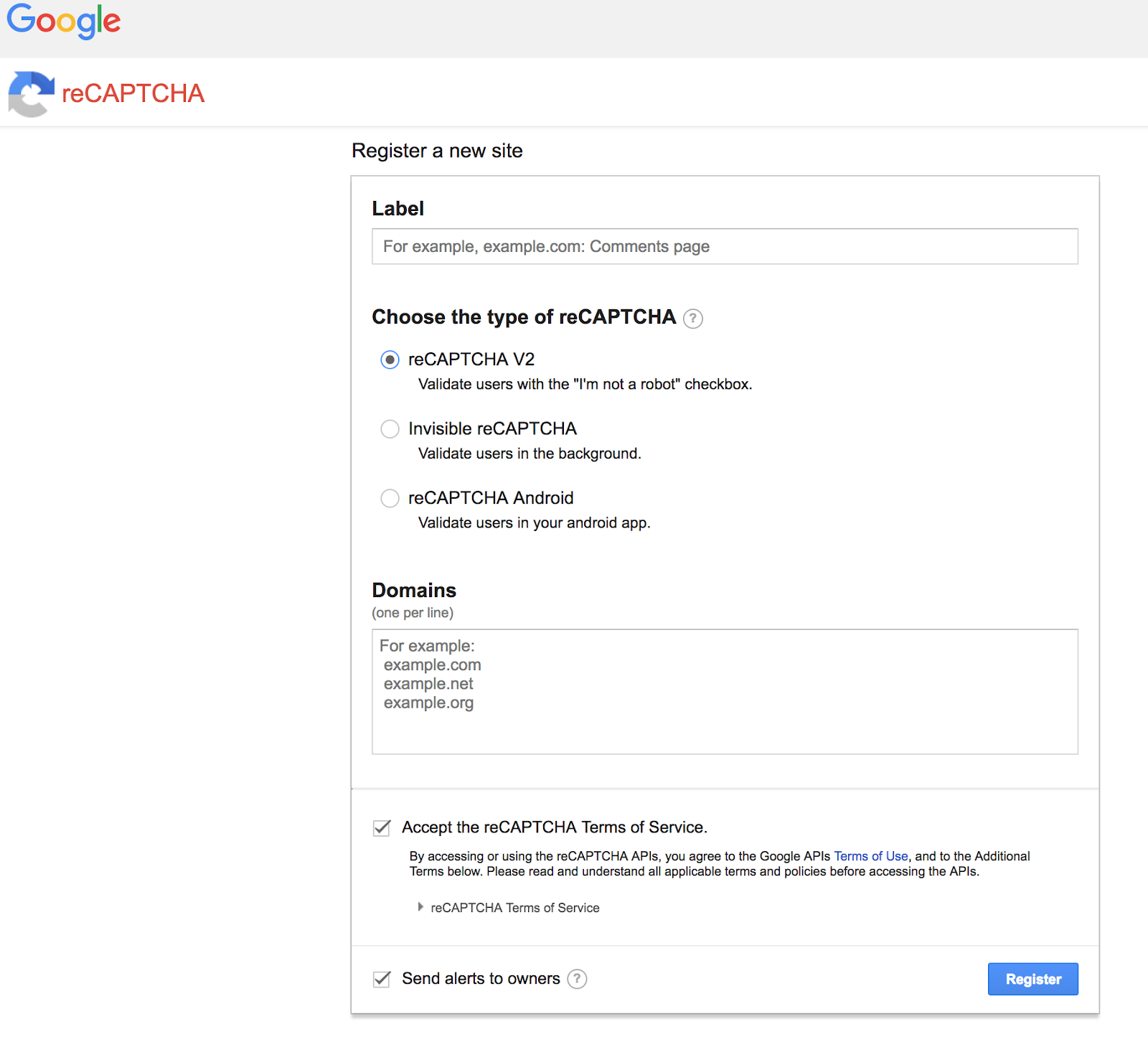
Task: Click the "Accept the reCAPTCHA Terms of Service" label
Action: (554, 827)
